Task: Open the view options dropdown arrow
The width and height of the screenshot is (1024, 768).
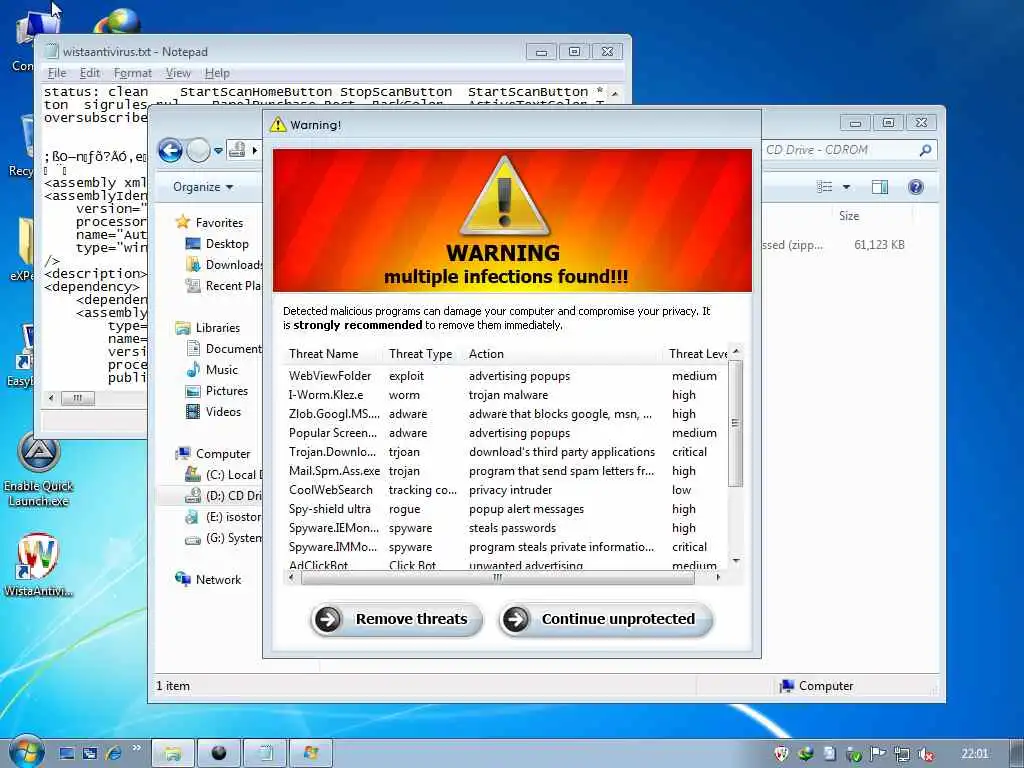Action: click(846, 187)
